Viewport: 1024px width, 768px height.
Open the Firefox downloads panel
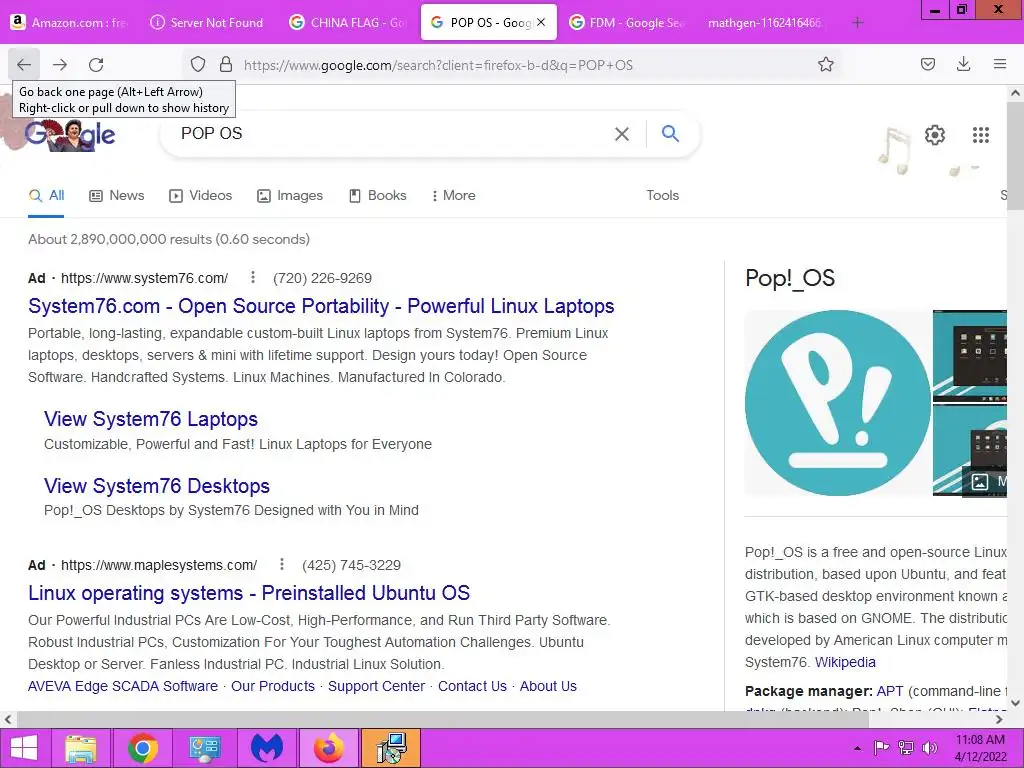(963, 64)
